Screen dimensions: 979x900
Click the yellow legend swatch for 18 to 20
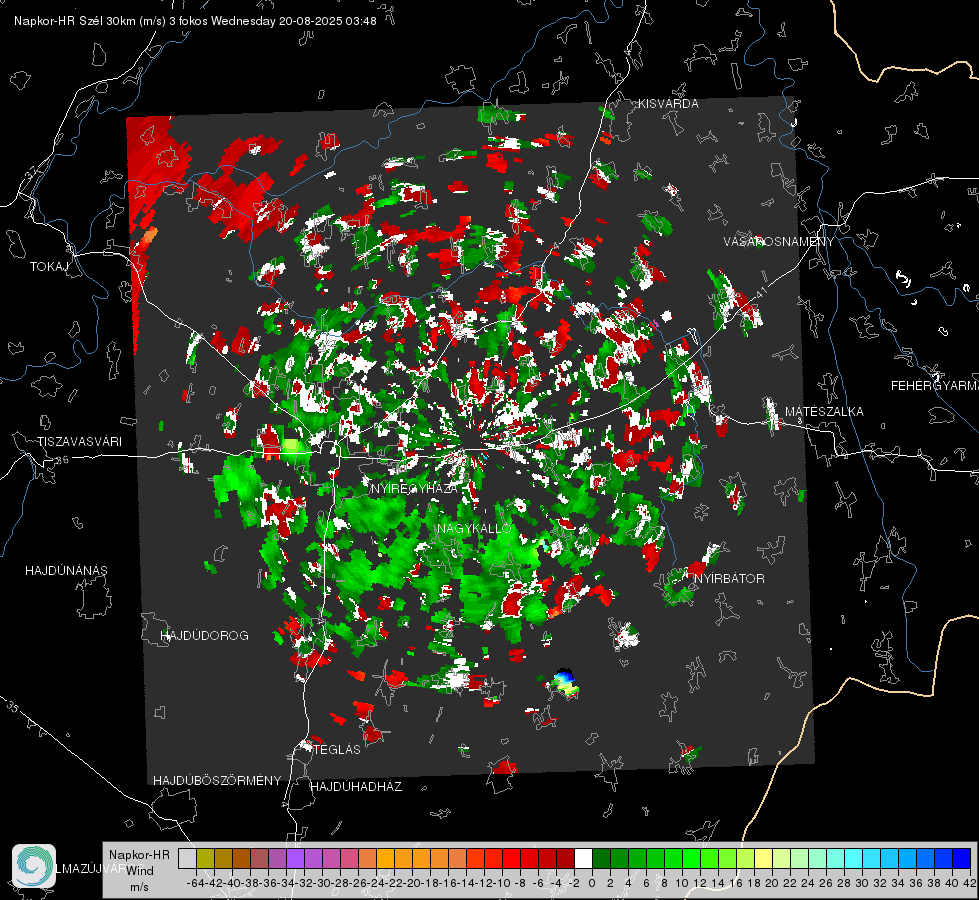[764, 859]
